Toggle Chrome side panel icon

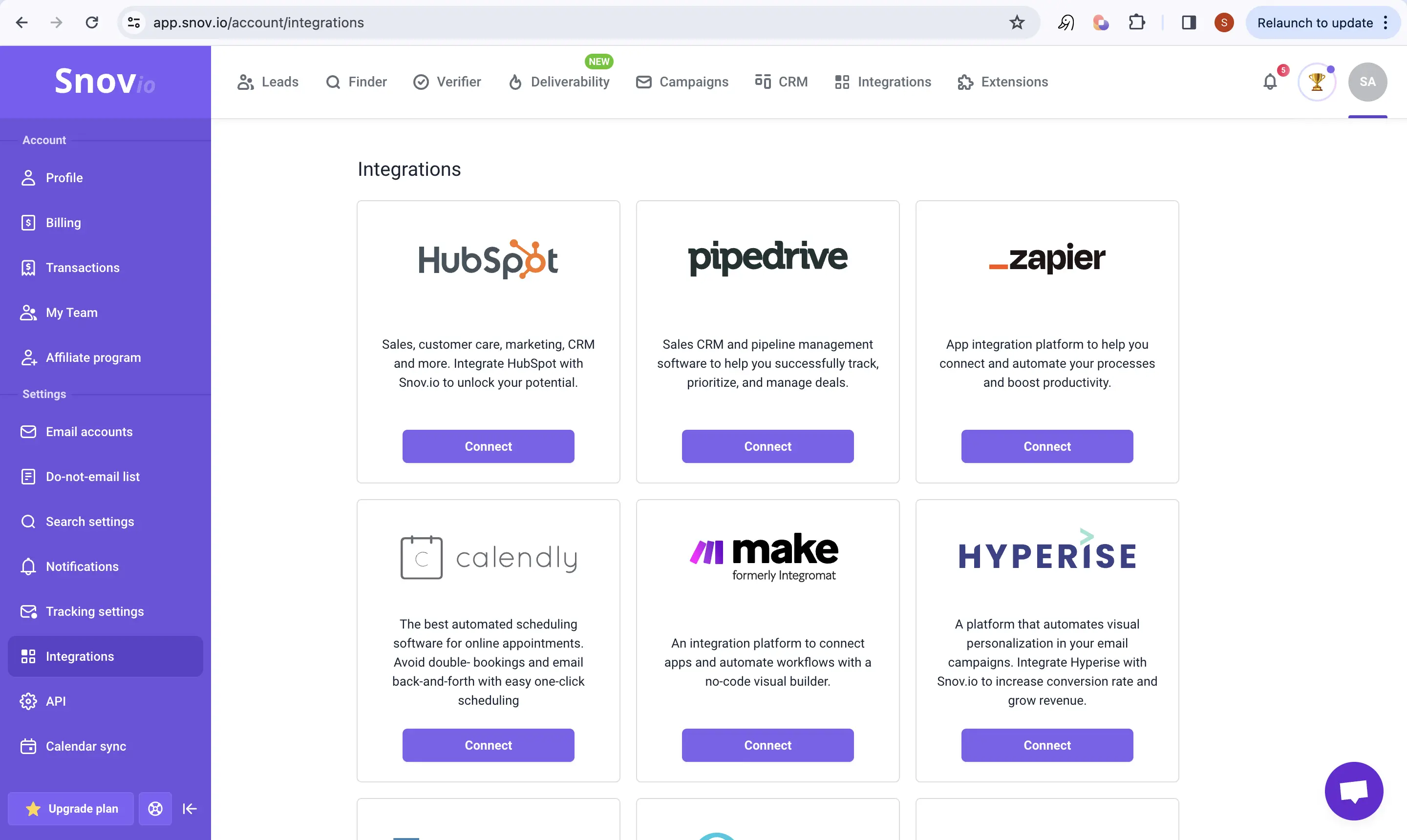[x=1189, y=22]
